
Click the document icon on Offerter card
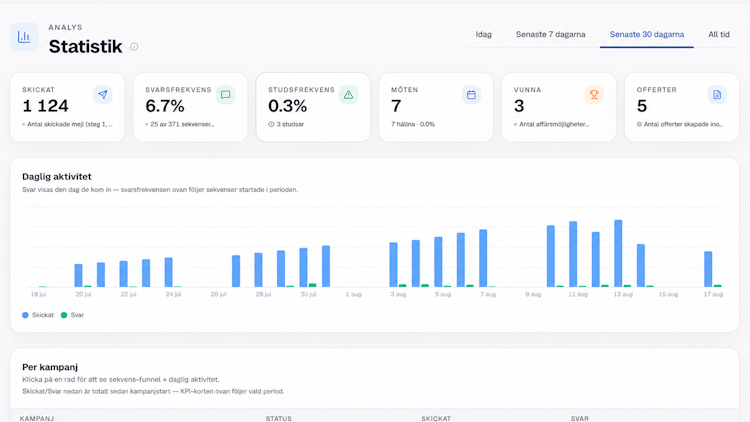[717, 95]
